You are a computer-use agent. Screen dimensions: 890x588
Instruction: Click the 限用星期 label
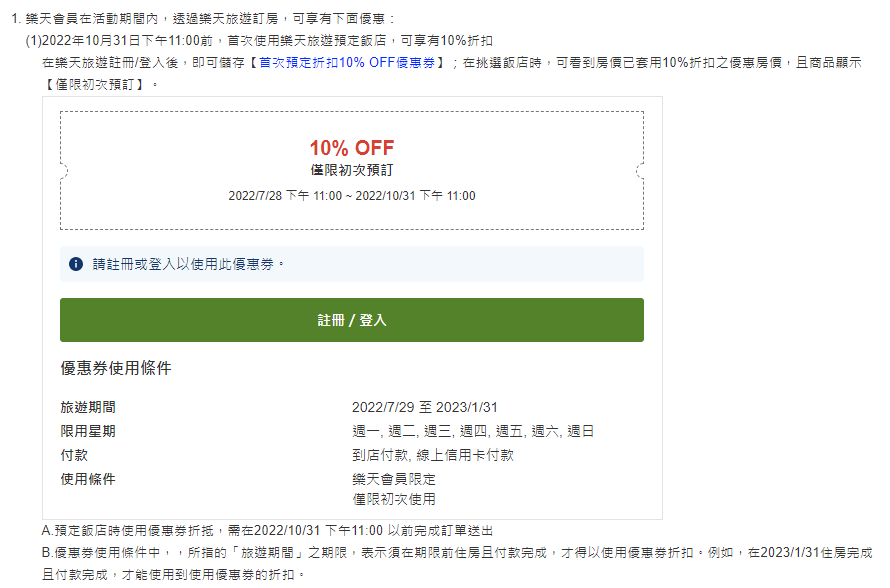tap(88, 431)
